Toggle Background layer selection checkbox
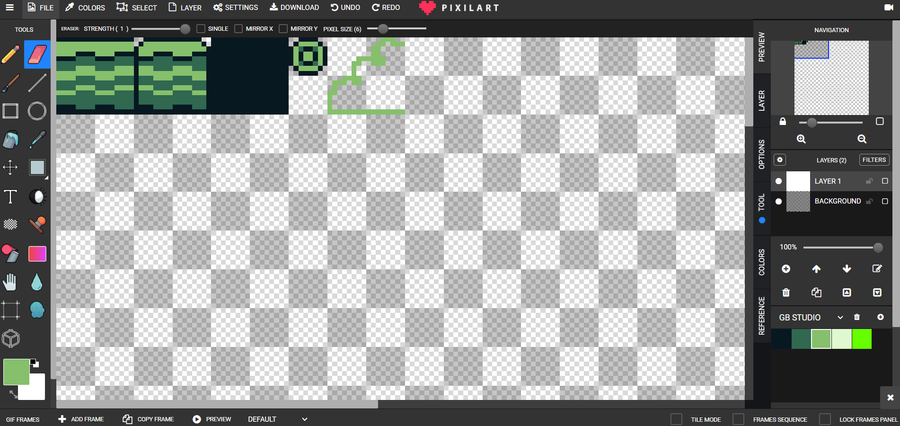The height and width of the screenshot is (426, 900). 885,202
